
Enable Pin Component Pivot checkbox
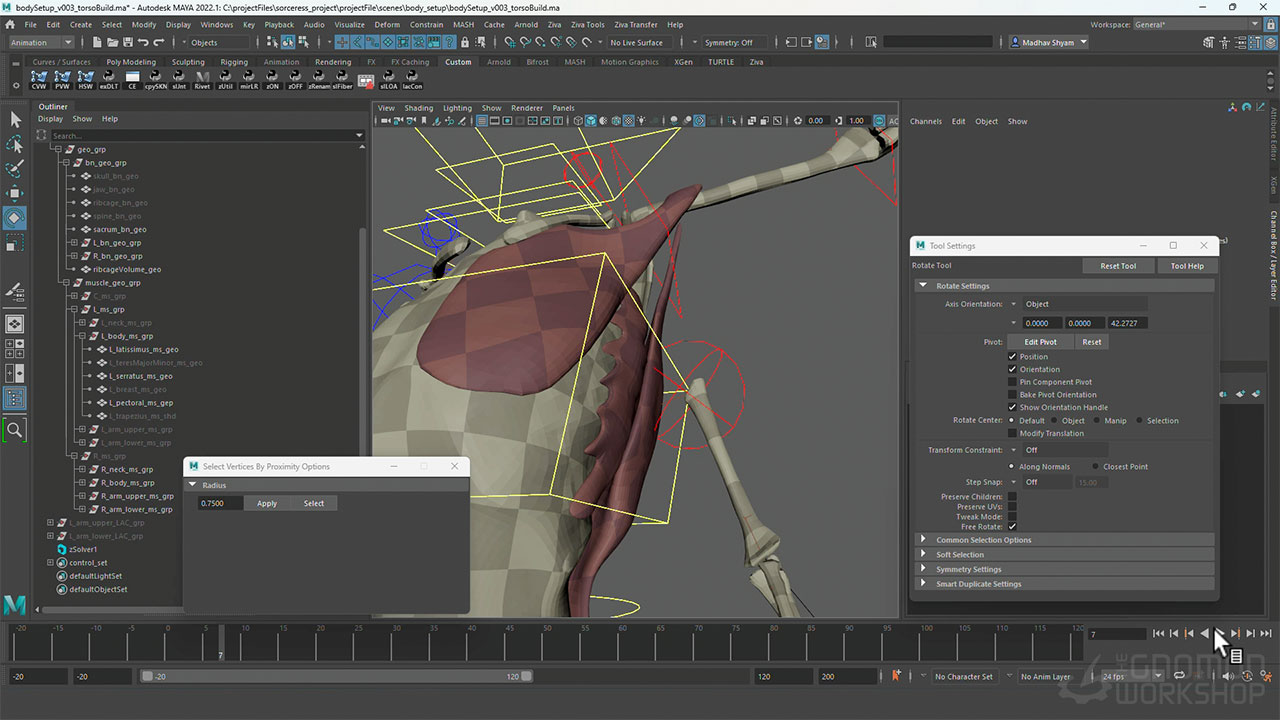click(1012, 382)
